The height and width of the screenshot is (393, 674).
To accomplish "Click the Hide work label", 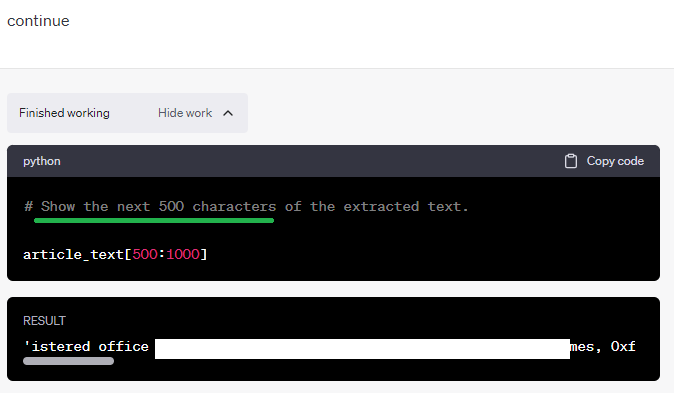I will click(x=185, y=113).
